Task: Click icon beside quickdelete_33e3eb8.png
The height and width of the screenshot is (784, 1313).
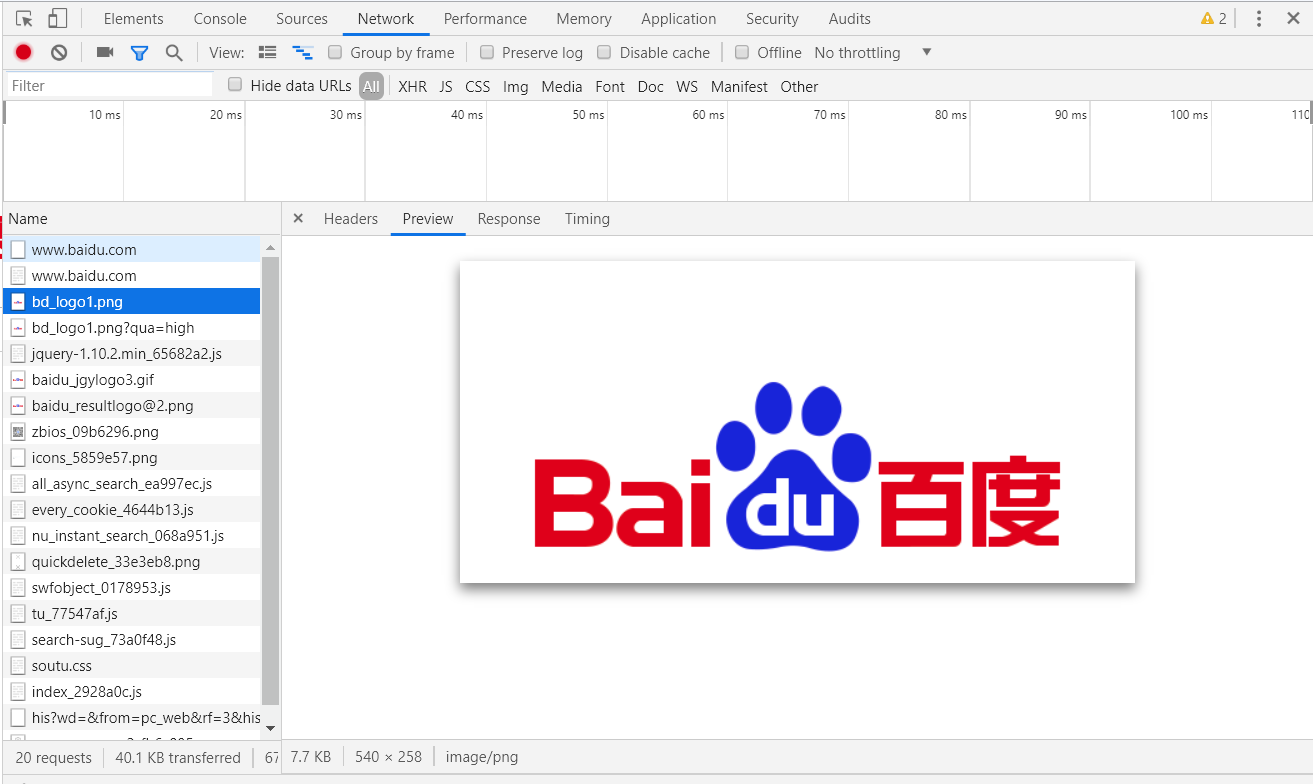Action: [18, 561]
